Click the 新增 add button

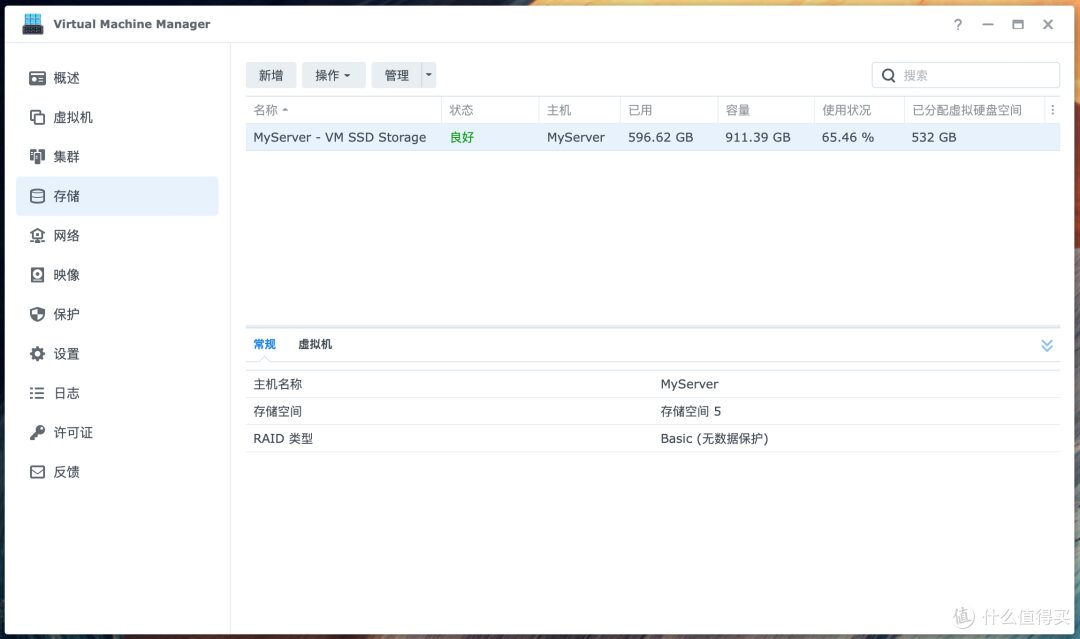(x=270, y=75)
